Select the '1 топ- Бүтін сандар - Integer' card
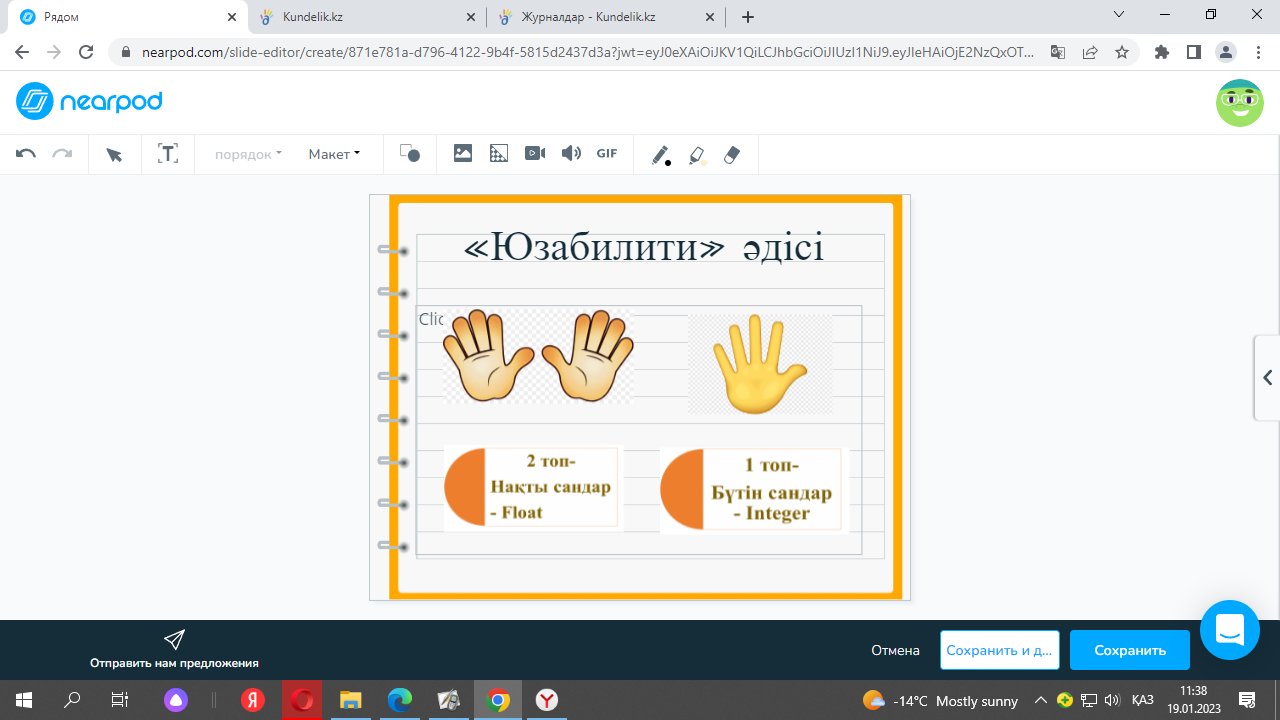The image size is (1280, 720). click(x=754, y=491)
